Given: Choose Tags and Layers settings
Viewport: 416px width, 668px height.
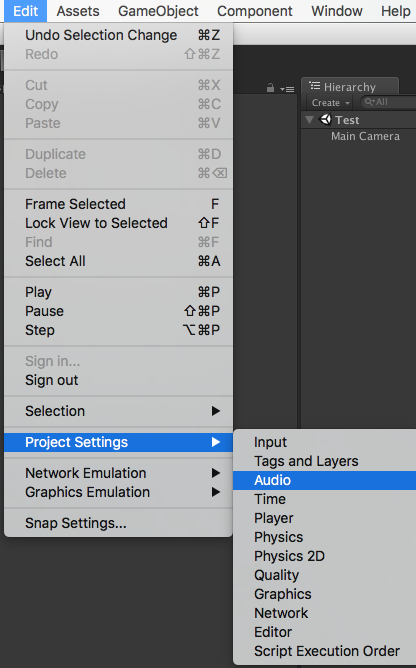Looking at the screenshot, I should click(x=325, y=461).
